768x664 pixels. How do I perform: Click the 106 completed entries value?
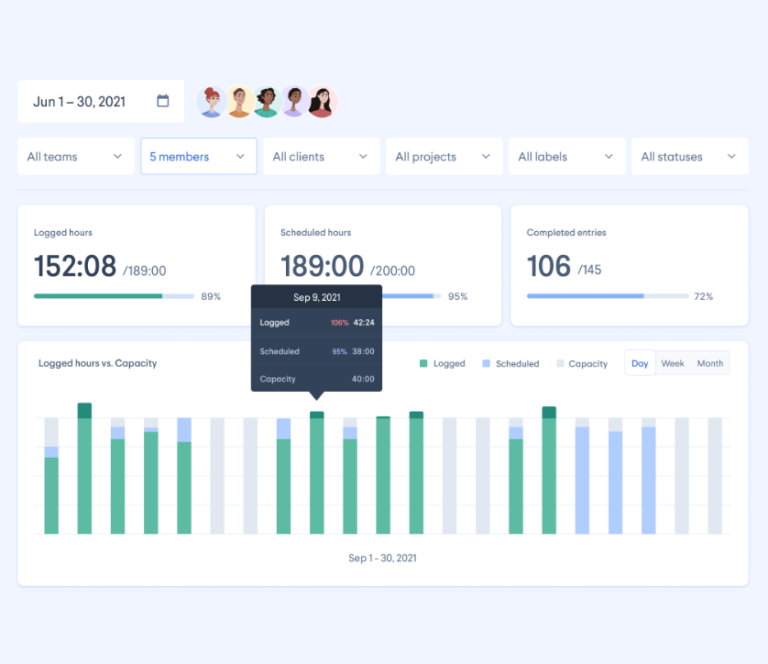[x=549, y=266]
